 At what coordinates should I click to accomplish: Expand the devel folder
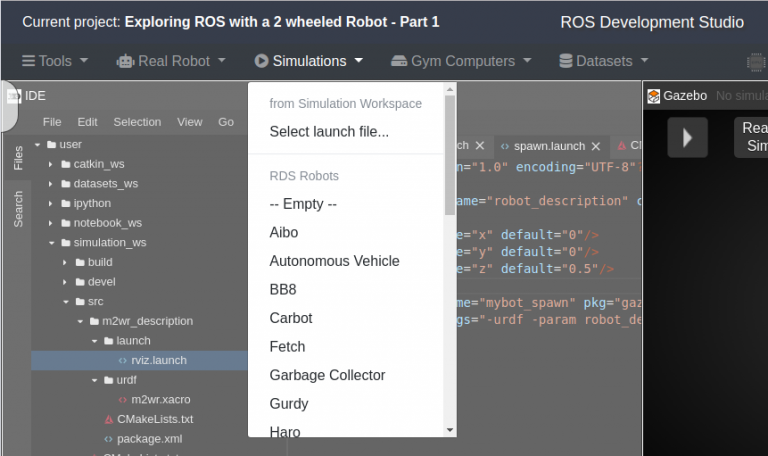pos(65,282)
